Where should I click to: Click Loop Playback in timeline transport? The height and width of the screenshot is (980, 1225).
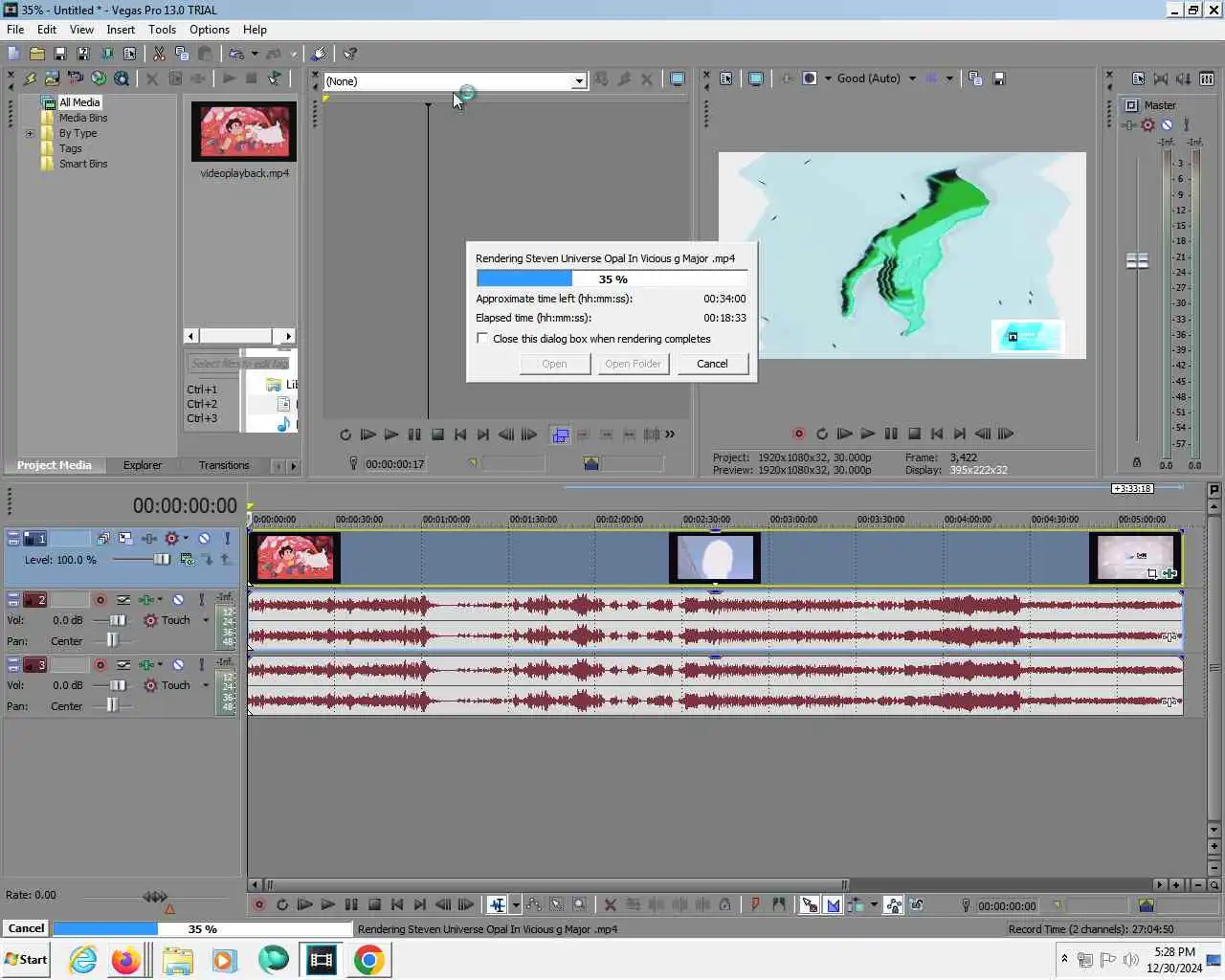click(282, 904)
